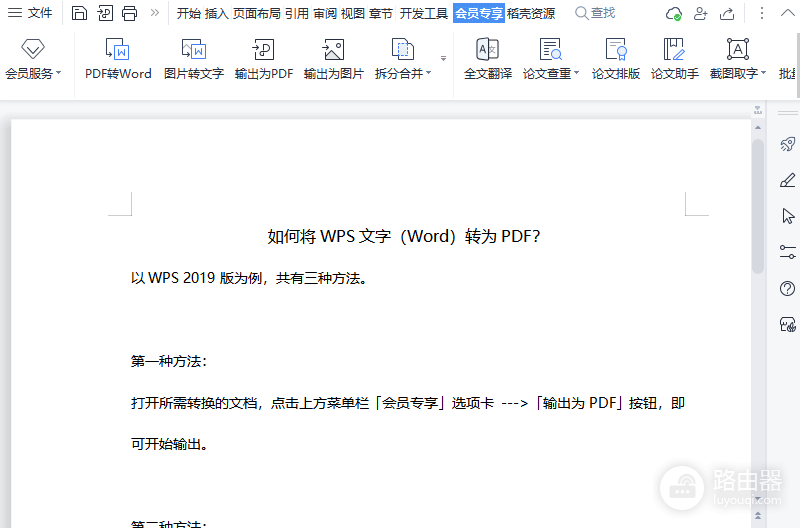Expand more quick access tools chevron

click(155, 13)
